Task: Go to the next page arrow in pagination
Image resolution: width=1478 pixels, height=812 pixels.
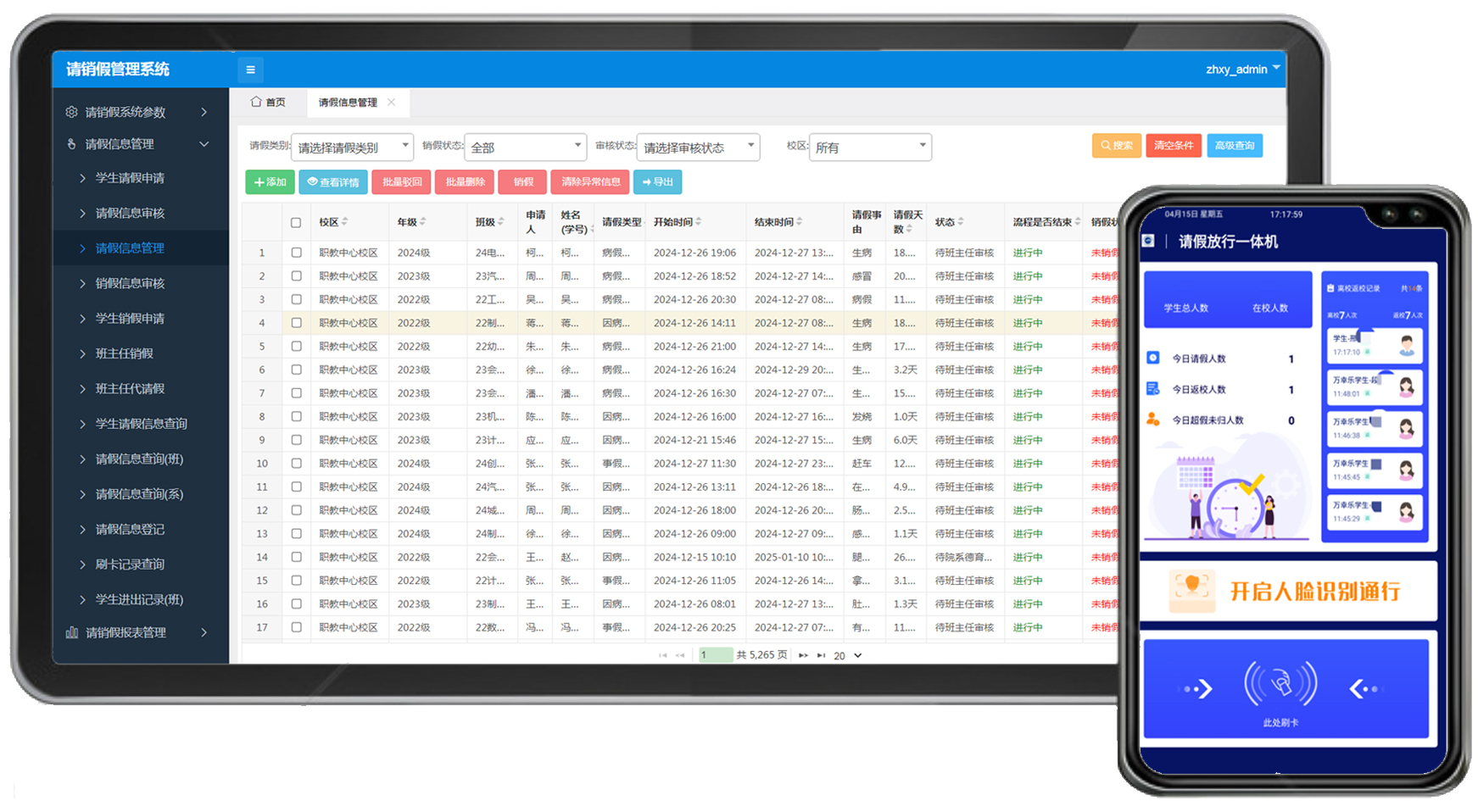Action: pyautogui.click(x=802, y=655)
